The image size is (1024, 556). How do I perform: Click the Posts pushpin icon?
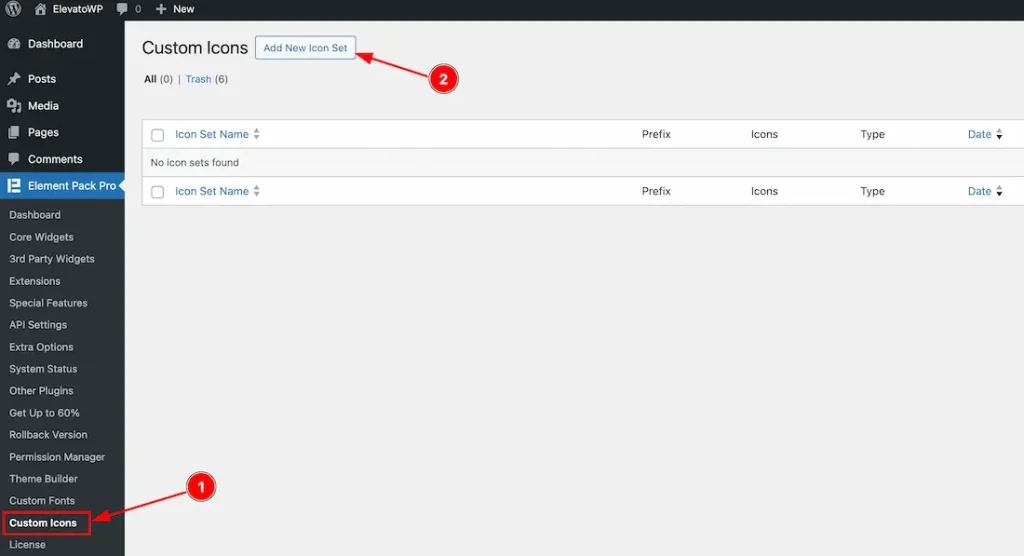(x=14, y=79)
